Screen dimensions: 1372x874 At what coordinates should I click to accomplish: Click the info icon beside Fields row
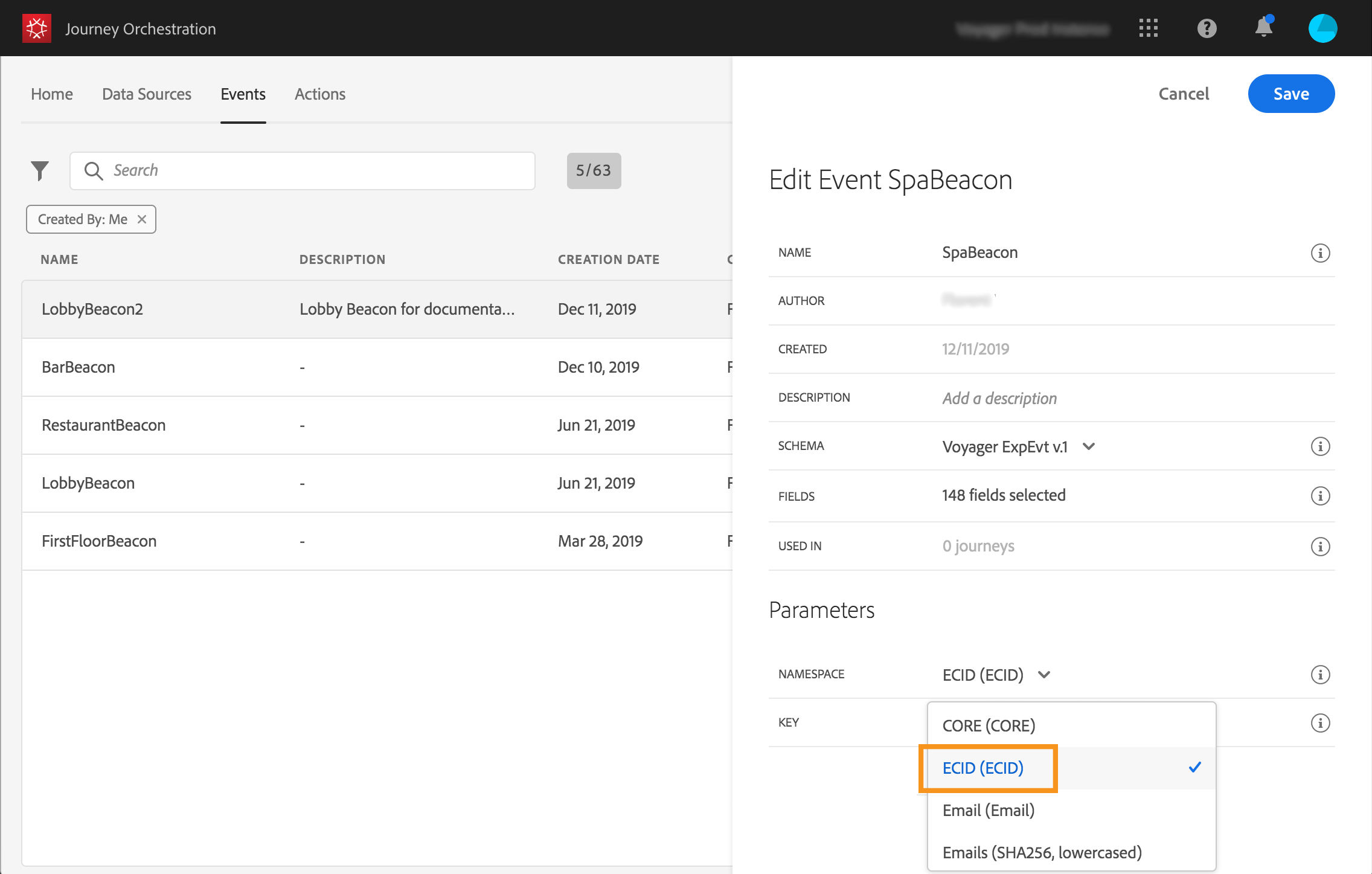1320,496
